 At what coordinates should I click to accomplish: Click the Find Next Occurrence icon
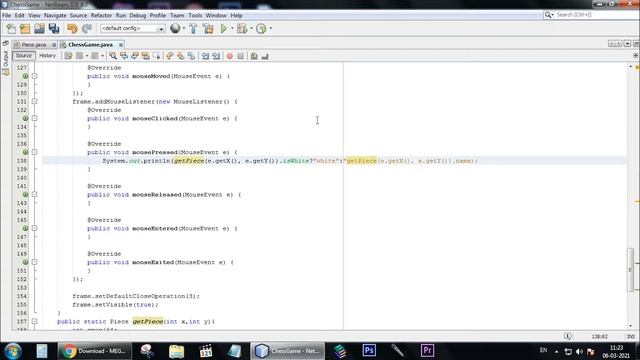pos(135,56)
